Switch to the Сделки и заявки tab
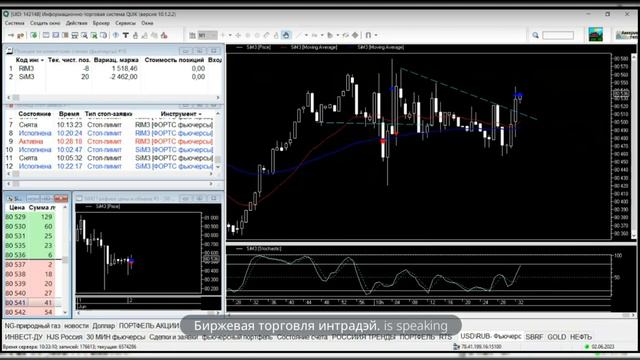Viewport: 640px width, 360px height. (173, 337)
